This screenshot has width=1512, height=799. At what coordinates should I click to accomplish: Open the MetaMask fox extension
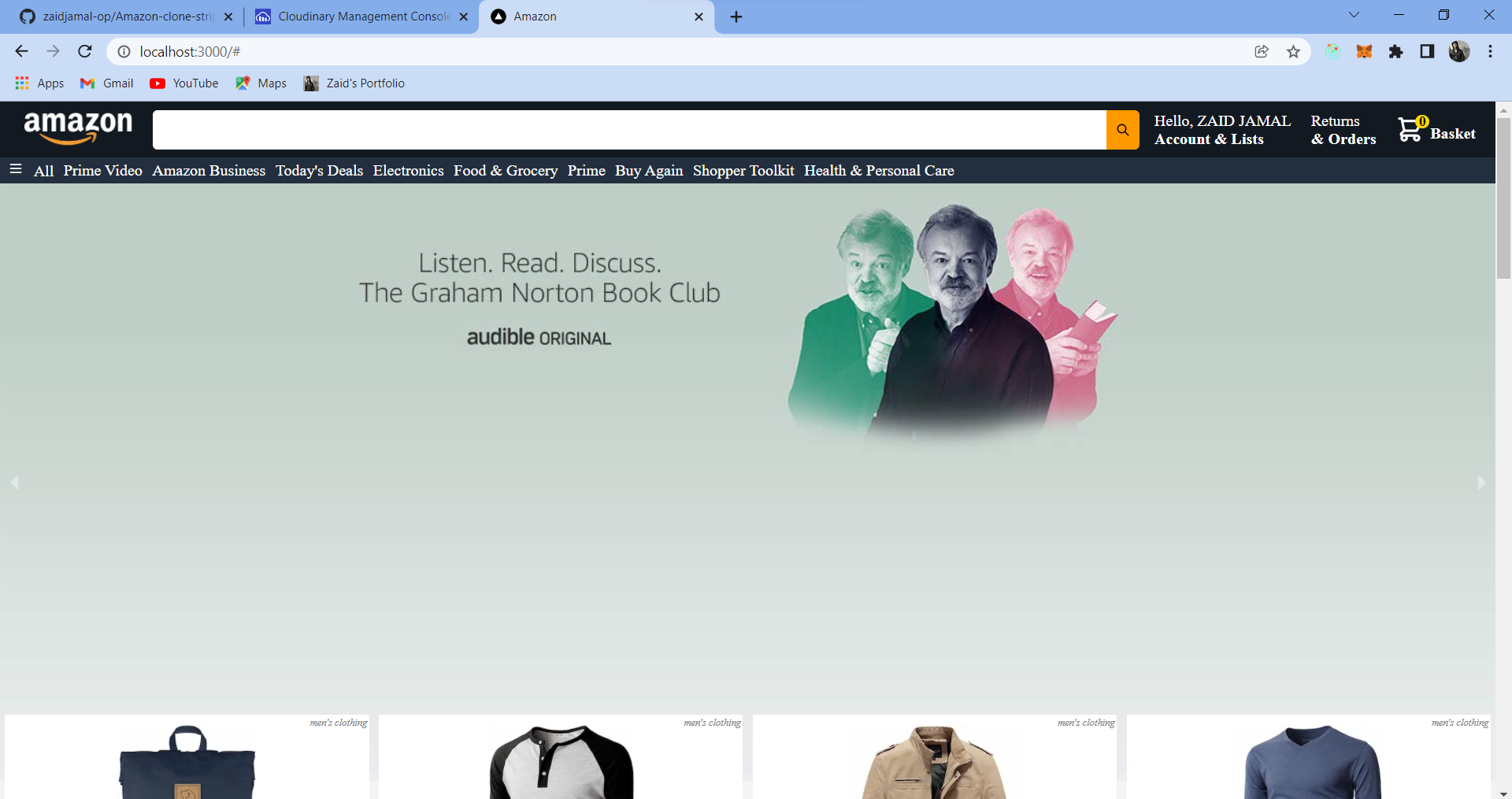pyautogui.click(x=1364, y=51)
